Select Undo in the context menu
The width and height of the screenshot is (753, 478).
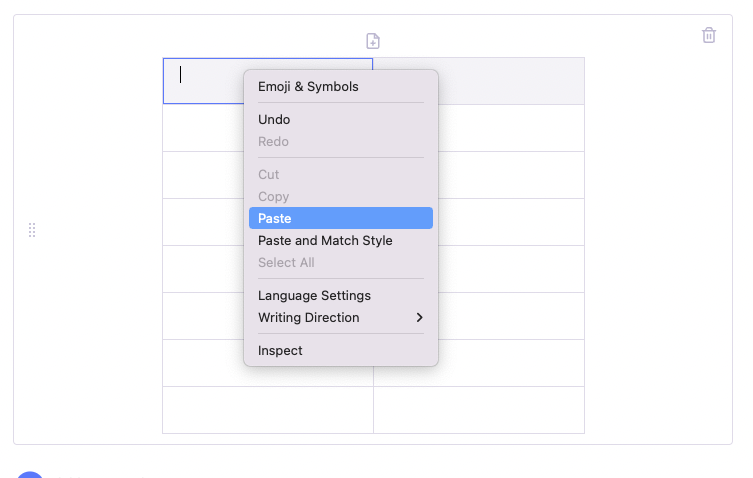(340, 119)
